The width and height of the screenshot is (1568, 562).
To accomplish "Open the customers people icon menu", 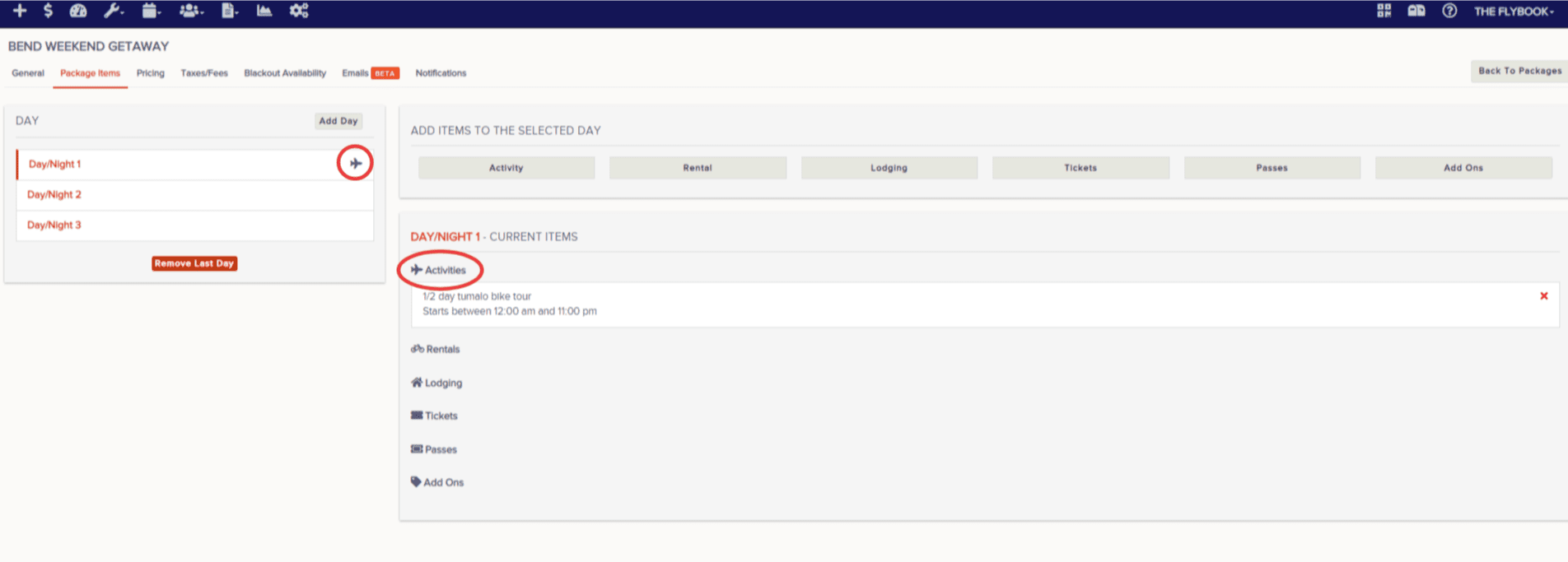I will (x=191, y=11).
